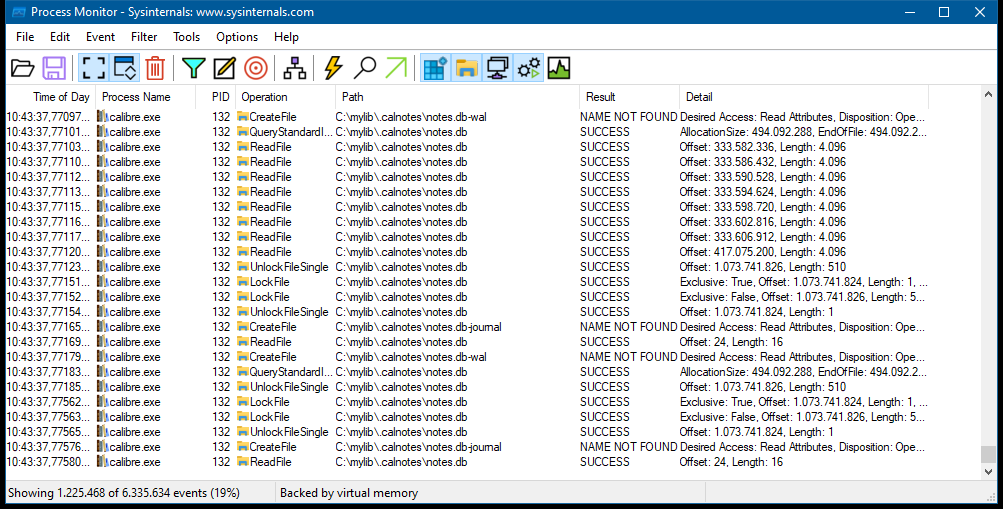Image resolution: width=1003 pixels, height=509 pixels.
Task: Click 'Offset: 333.606.912, Length: 4.096' detail
Action: tap(762, 237)
